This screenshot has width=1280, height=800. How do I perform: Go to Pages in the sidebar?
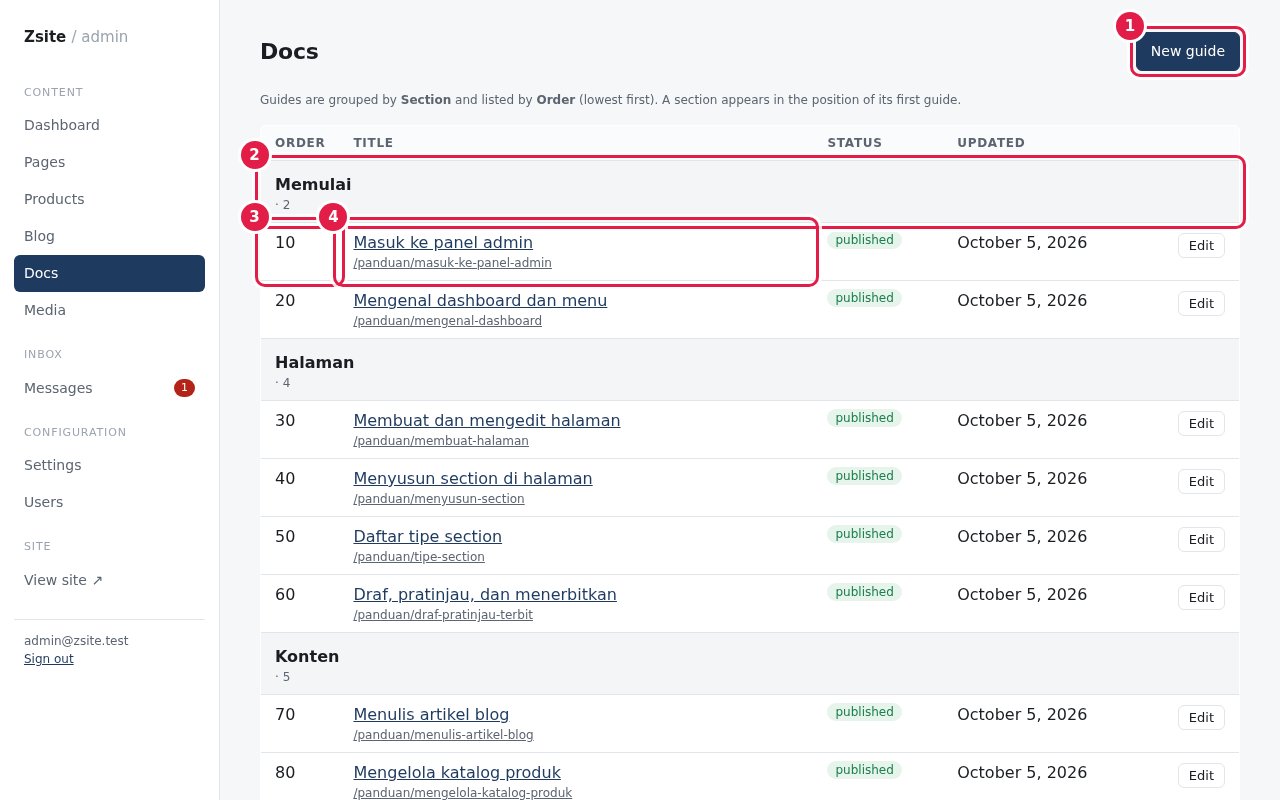click(x=109, y=162)
